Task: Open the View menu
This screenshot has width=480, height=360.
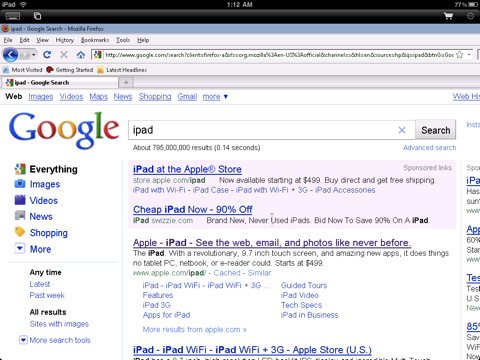Action: [x=42, y=40]
